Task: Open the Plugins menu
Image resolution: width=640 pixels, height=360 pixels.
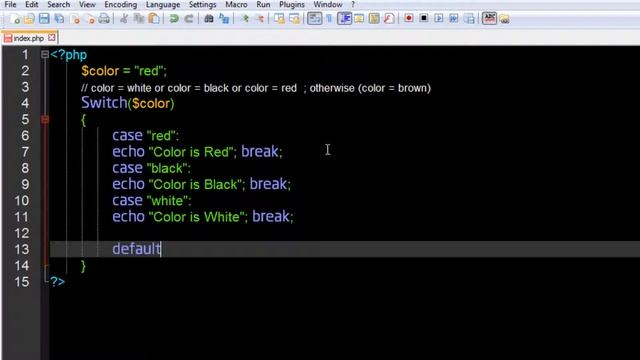Action: 291,5
